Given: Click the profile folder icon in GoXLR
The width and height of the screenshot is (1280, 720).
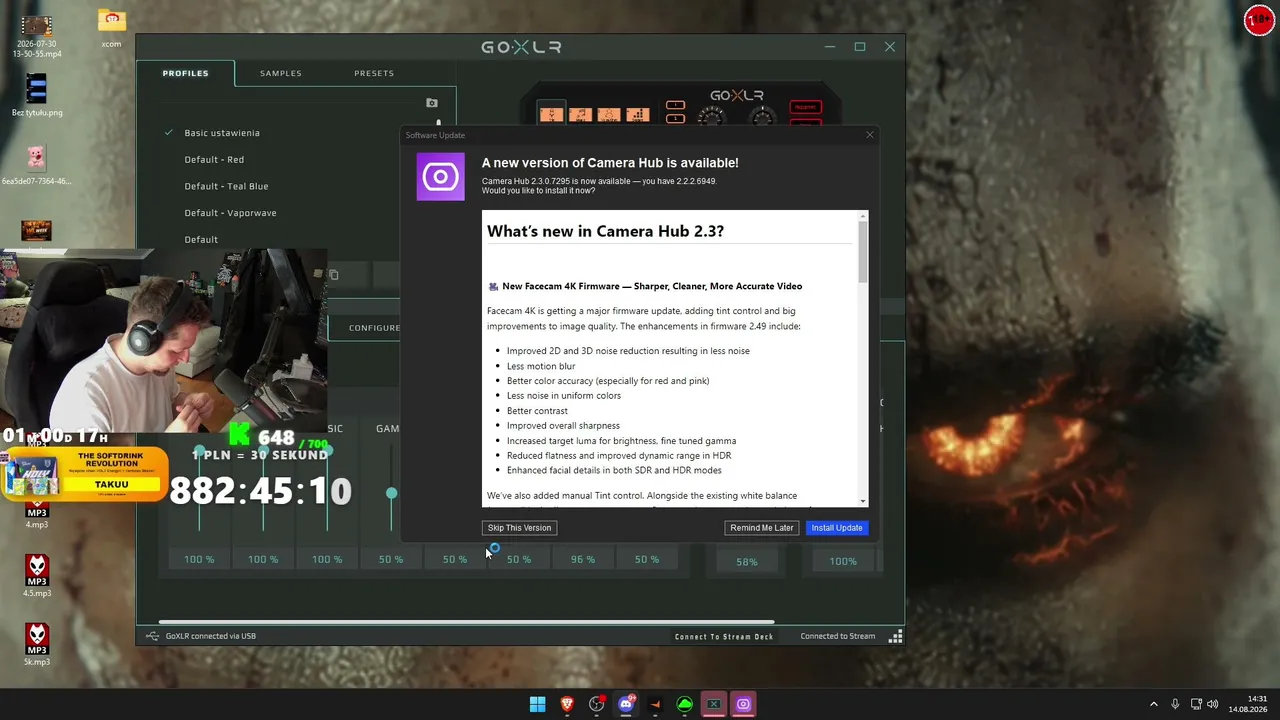Looking at the screenshot, I should pos(432,103).
